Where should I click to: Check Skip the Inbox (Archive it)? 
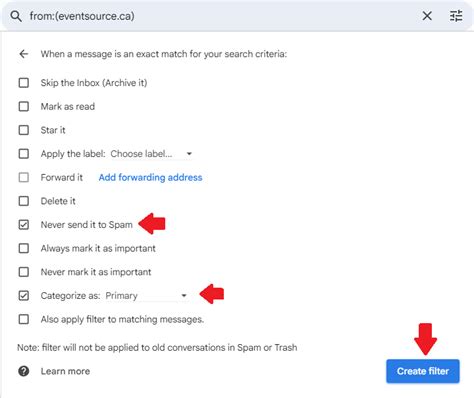coord(24,83)
